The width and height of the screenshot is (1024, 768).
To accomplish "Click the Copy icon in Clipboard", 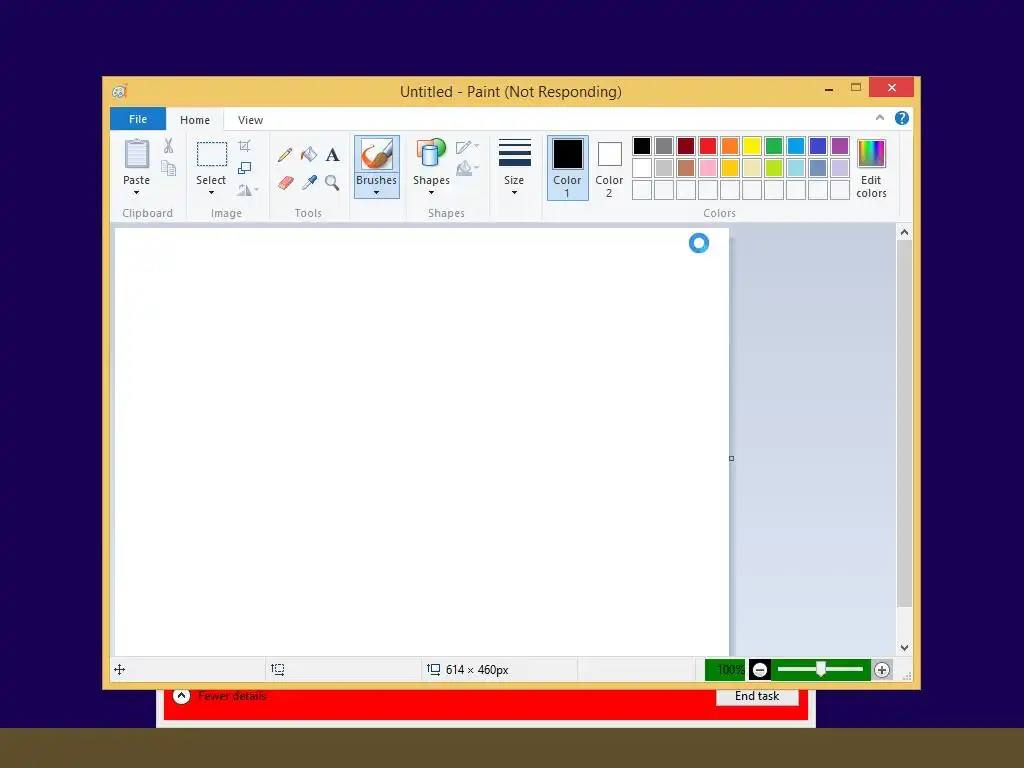I will pos(168,168).
